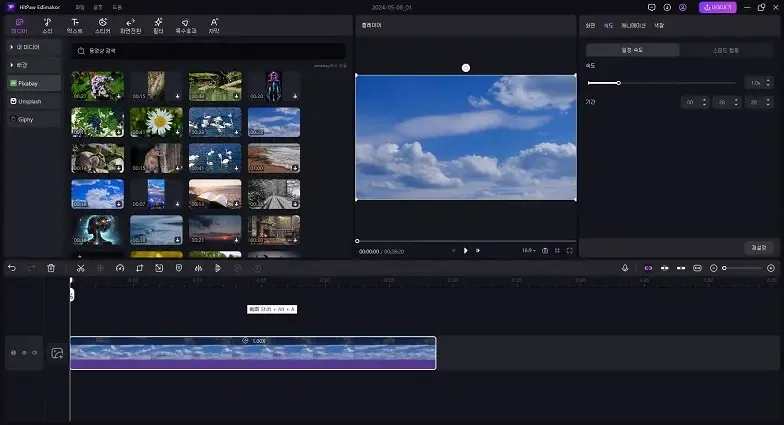Click the Reset (재설정) button
784x425 pixels.
click(758, 247)
